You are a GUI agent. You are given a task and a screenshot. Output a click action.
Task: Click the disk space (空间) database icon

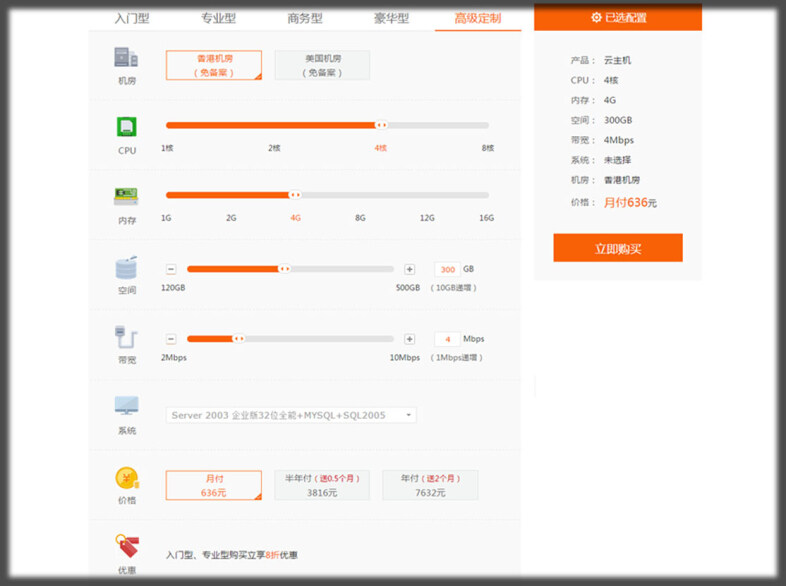click(126, 268)
